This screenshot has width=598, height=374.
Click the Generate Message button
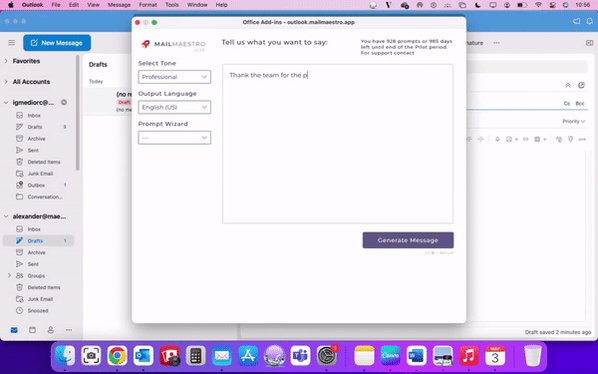(x=408, y=240)
